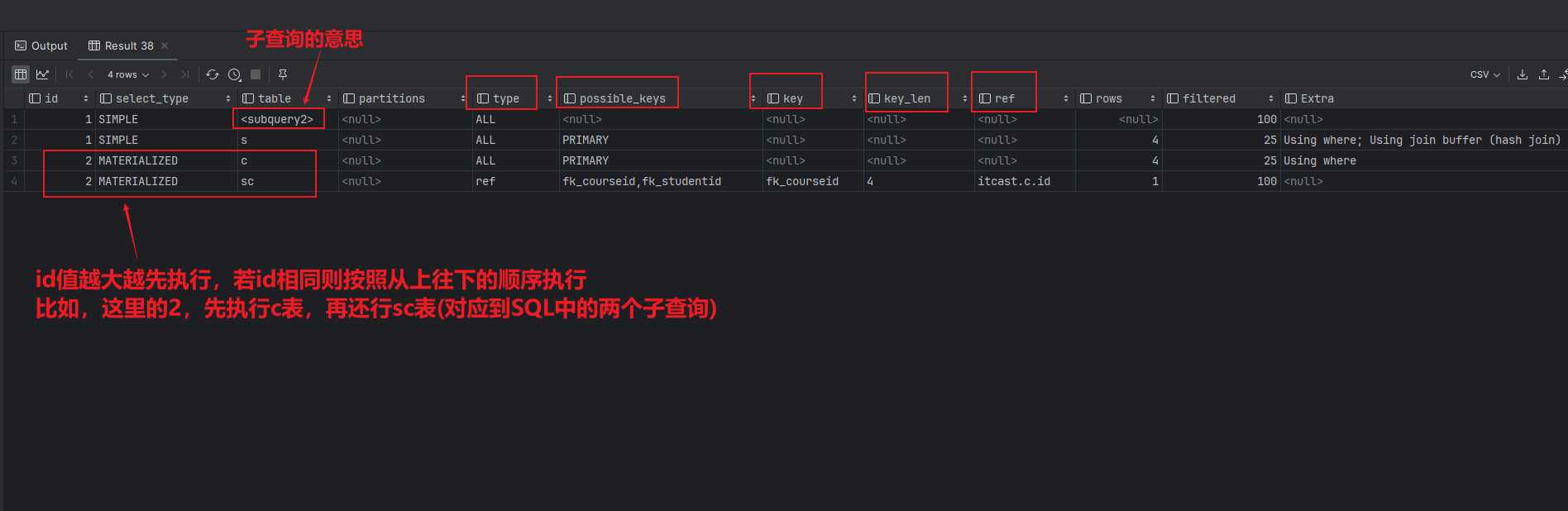
Task: Switch to table view icon
Action: tap(21, 74)
